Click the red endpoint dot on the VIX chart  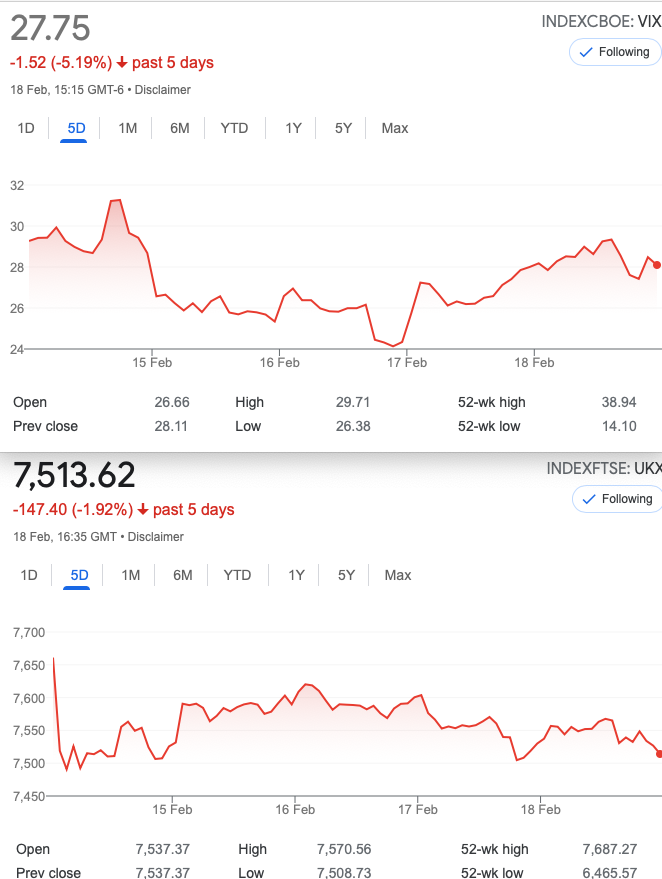pos(657,265)
